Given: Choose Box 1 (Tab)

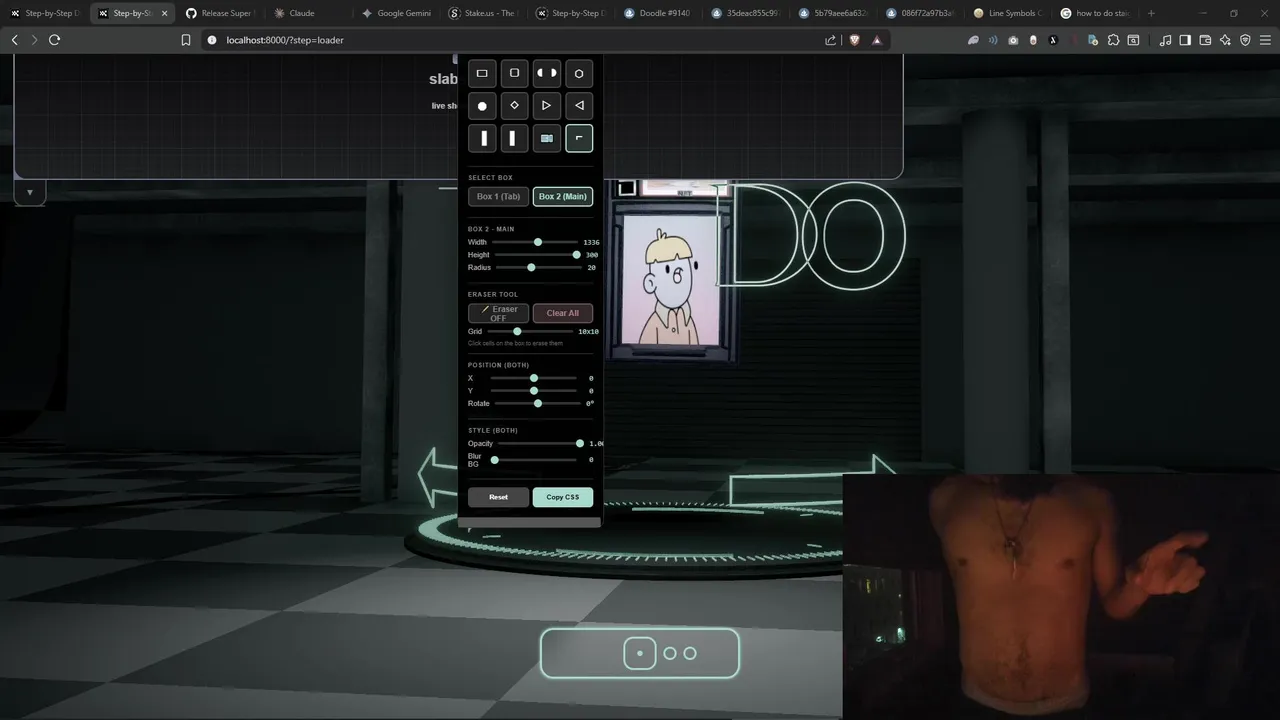Looking at the screenshot, I should click(x=498, y=196).
